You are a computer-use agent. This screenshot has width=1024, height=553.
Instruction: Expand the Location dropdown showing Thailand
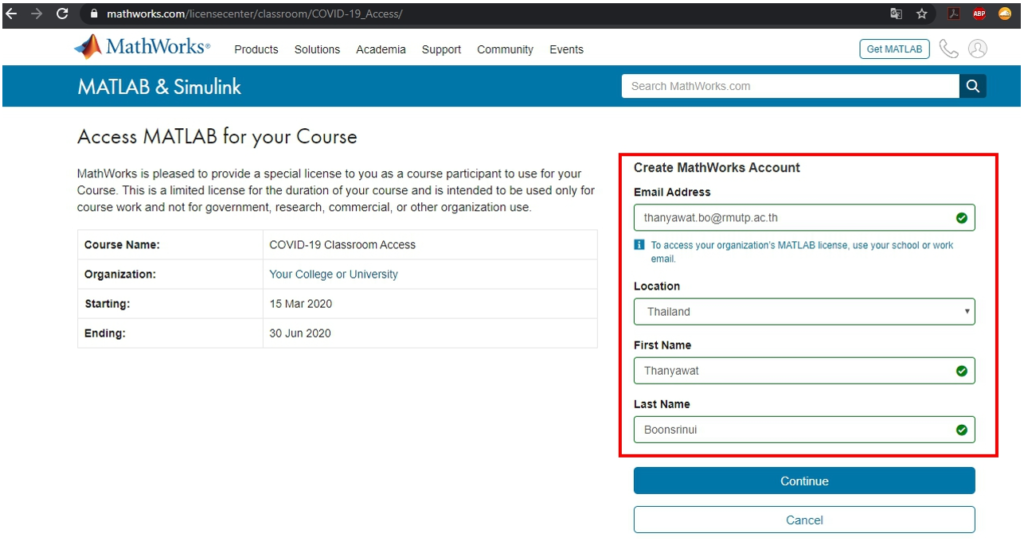804,312
